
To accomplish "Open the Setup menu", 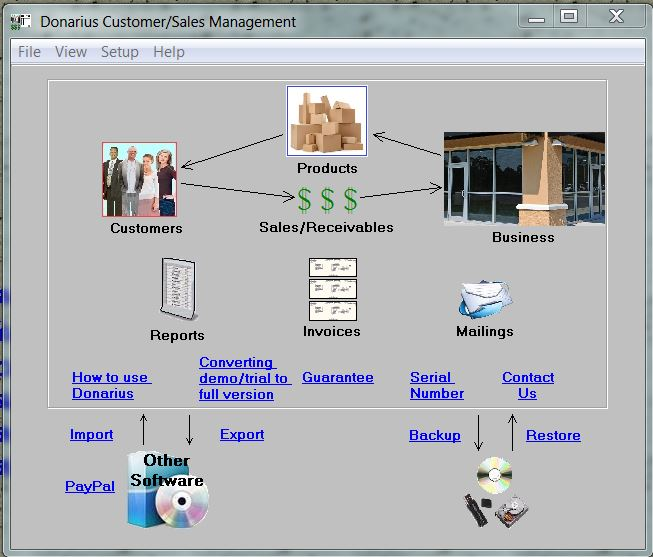I will (120, 52).
